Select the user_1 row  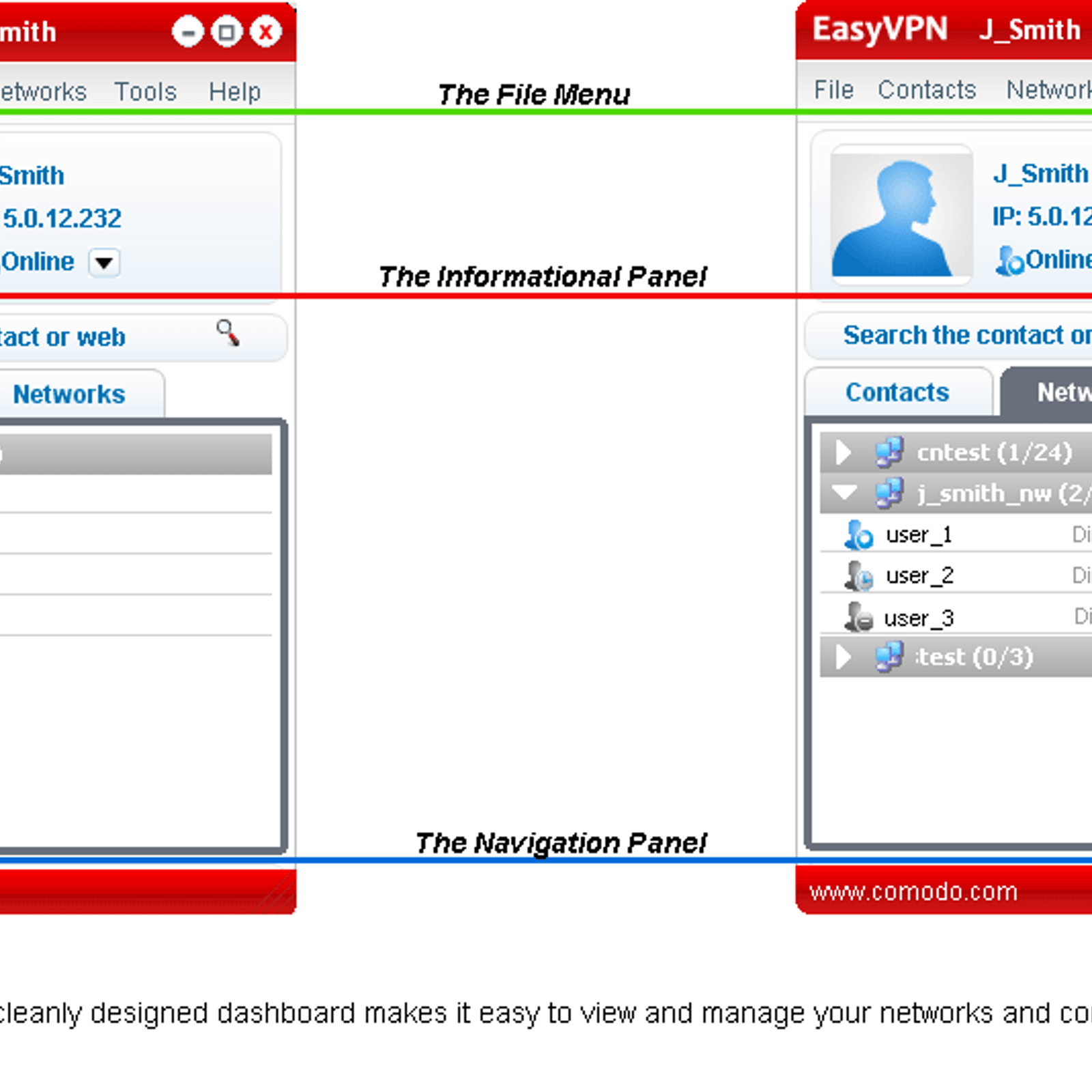tap(955, 534)
